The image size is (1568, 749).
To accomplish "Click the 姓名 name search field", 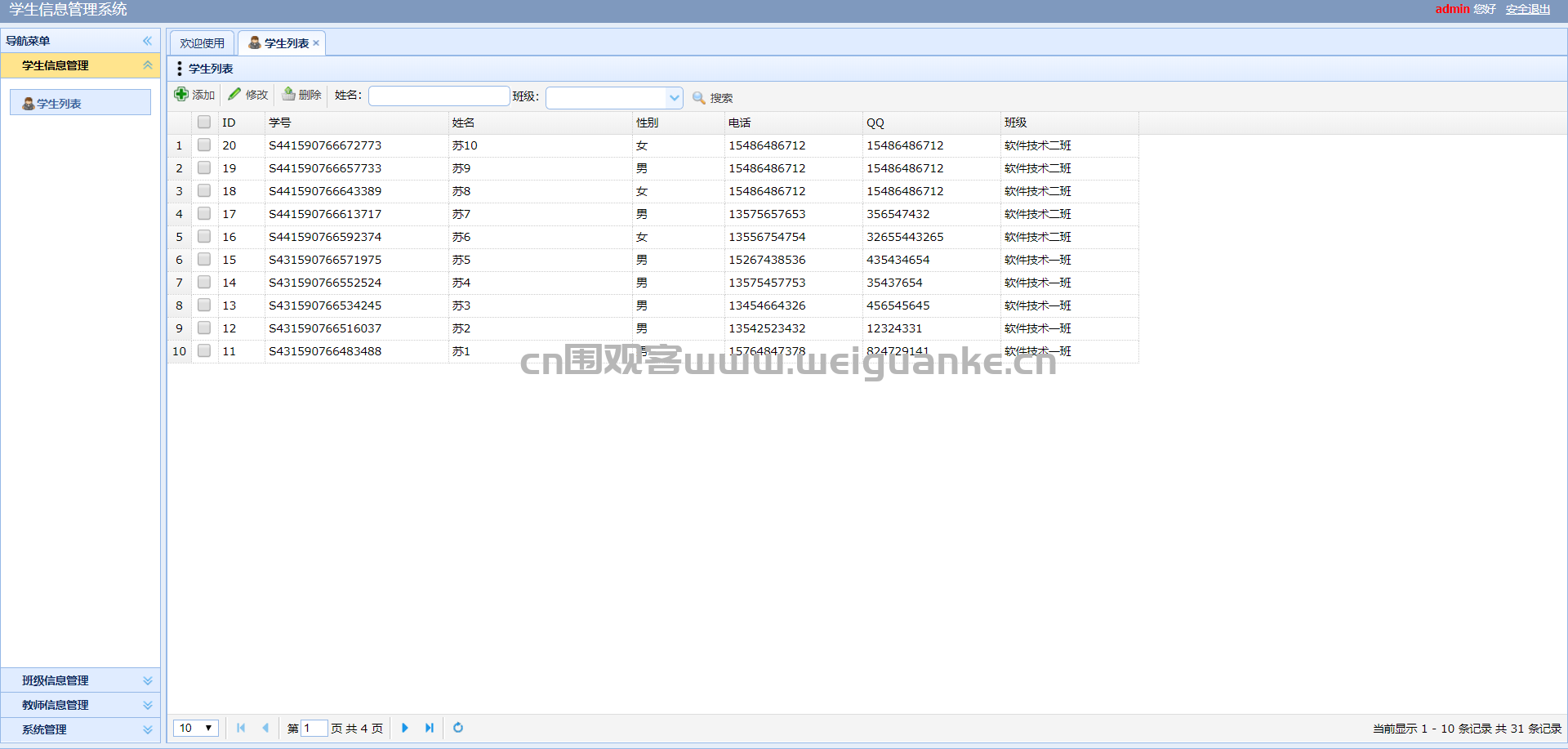I will pos(439,96).
